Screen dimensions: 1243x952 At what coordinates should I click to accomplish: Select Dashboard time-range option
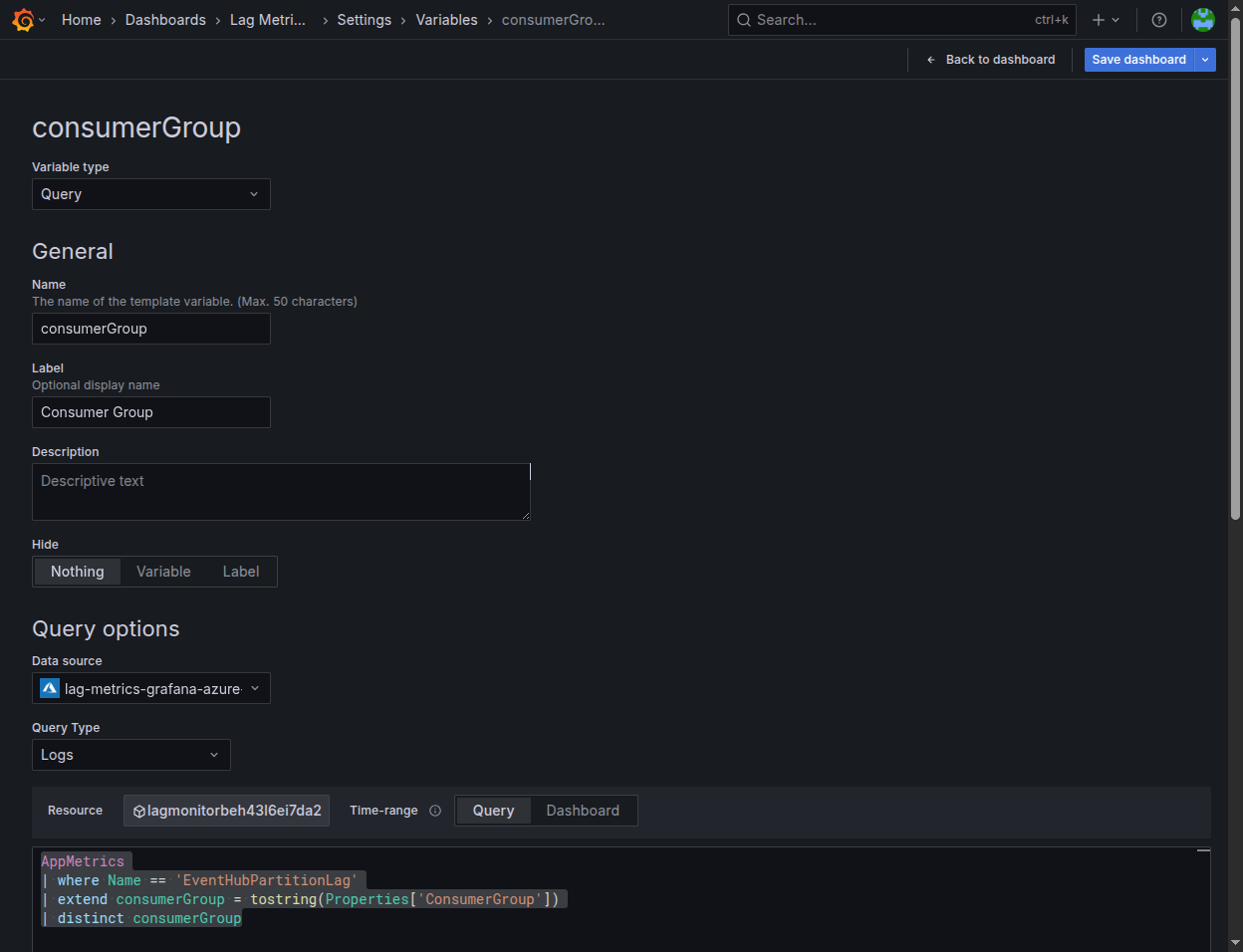(x=583, y=811)
